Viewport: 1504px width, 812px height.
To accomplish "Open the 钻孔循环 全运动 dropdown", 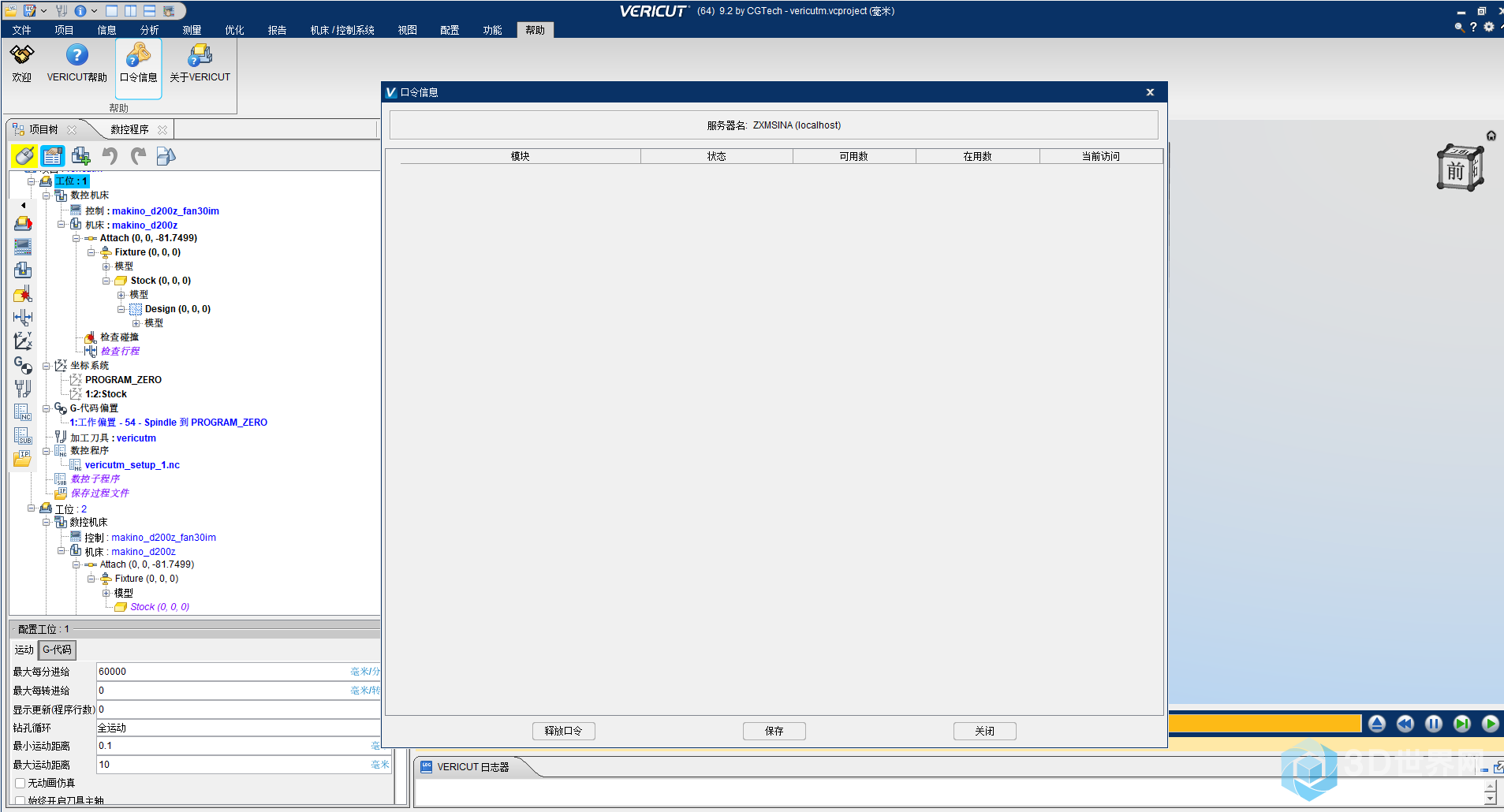I will pyautogui.click(x=238, y=728).
